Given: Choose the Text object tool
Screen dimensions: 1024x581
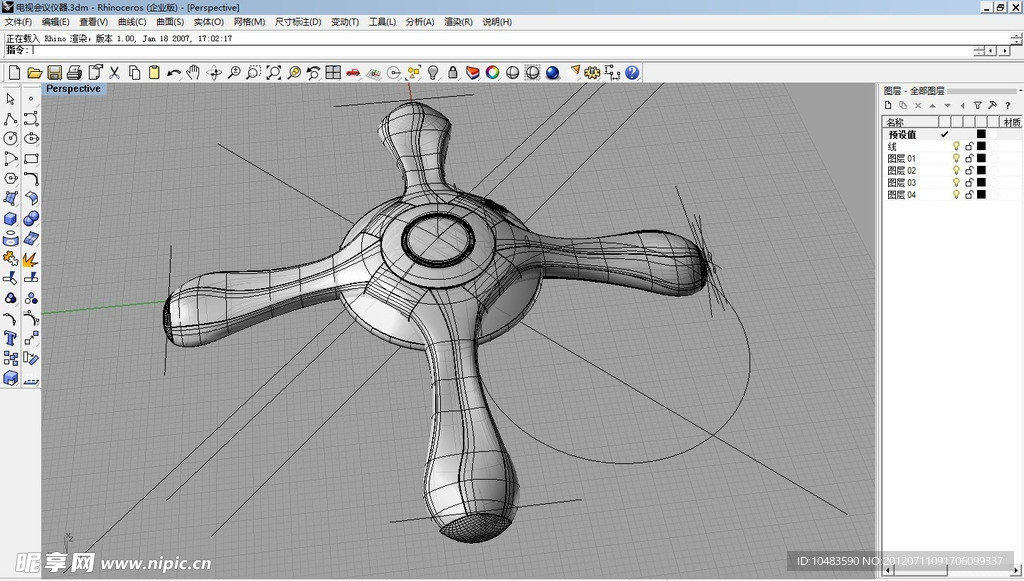Looking at the screenshot, I should 11,338.
